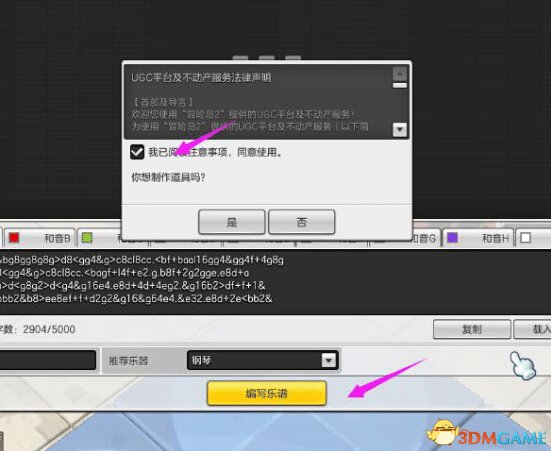This screenshot has width=551, height=451.
Task: Switch to the 和音B tab
Action: click(x=39, y=238)
